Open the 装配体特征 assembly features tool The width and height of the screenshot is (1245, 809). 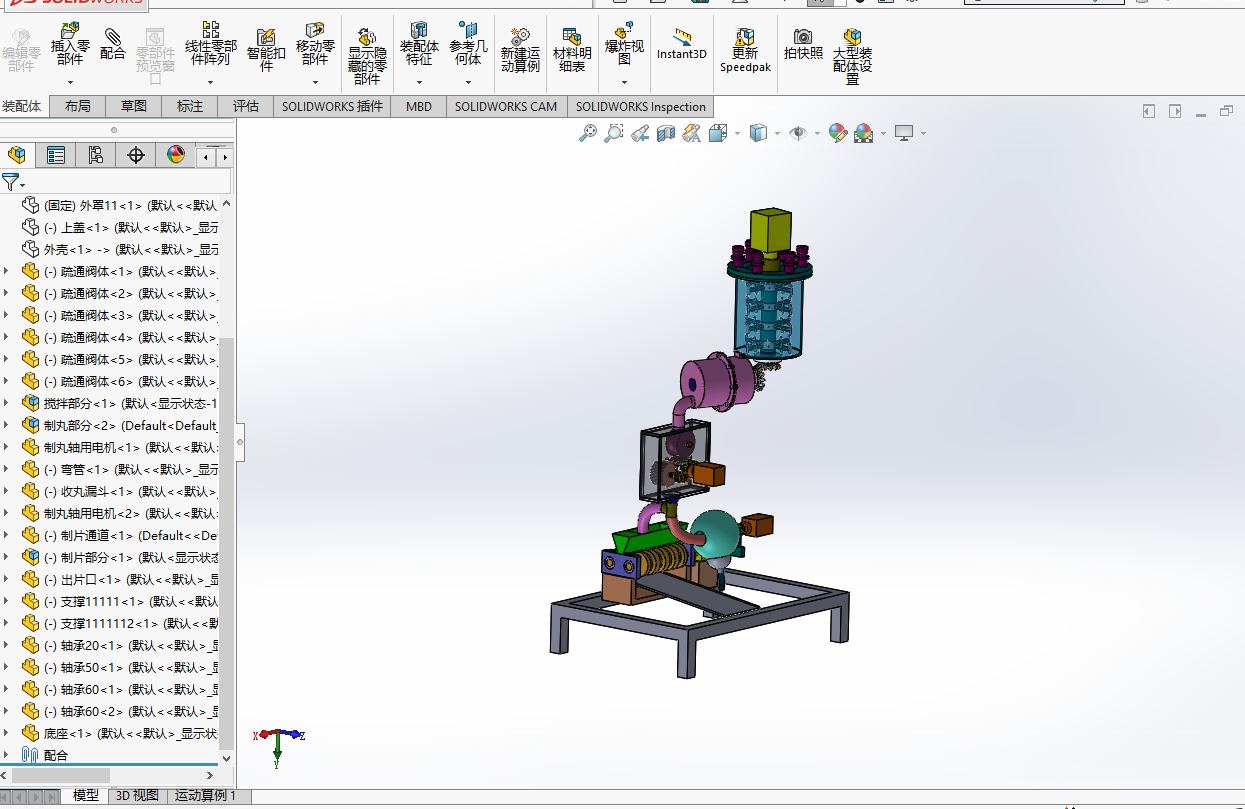click(x=419, y=45)
